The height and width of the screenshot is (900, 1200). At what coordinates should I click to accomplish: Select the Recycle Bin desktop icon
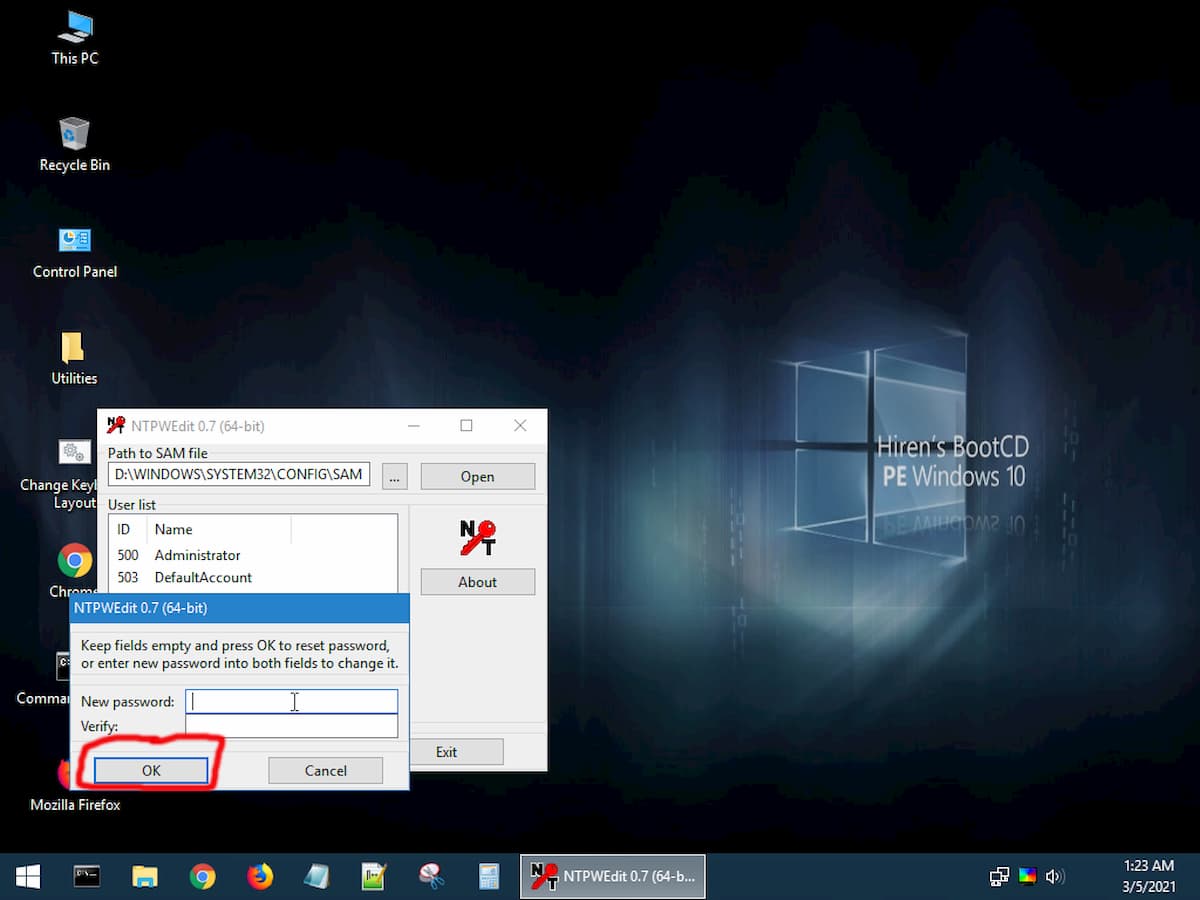point(75,145)
